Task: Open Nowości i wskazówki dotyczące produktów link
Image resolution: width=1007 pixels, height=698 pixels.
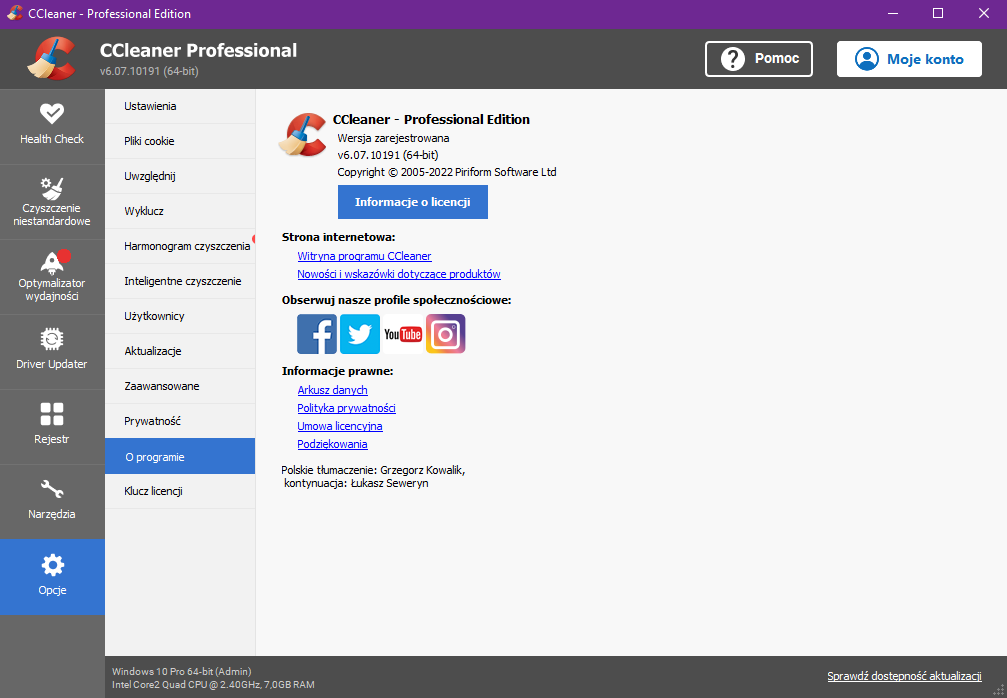Action: 399,274
